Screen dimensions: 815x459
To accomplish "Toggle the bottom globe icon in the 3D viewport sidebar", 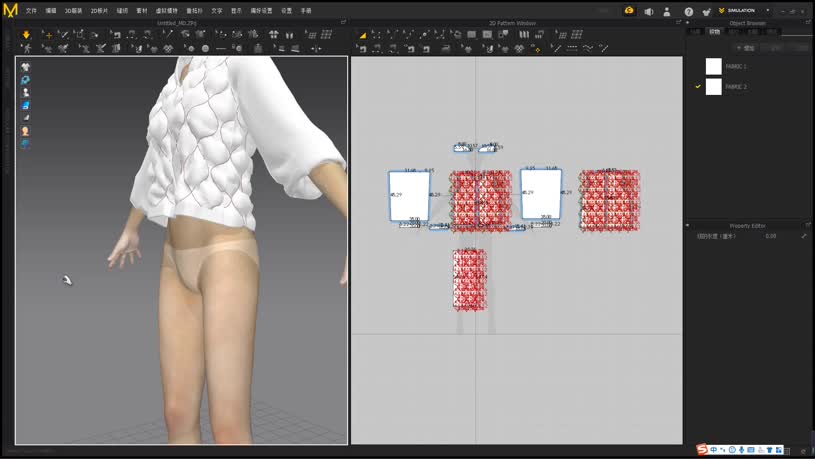I will tap(25, 144).
